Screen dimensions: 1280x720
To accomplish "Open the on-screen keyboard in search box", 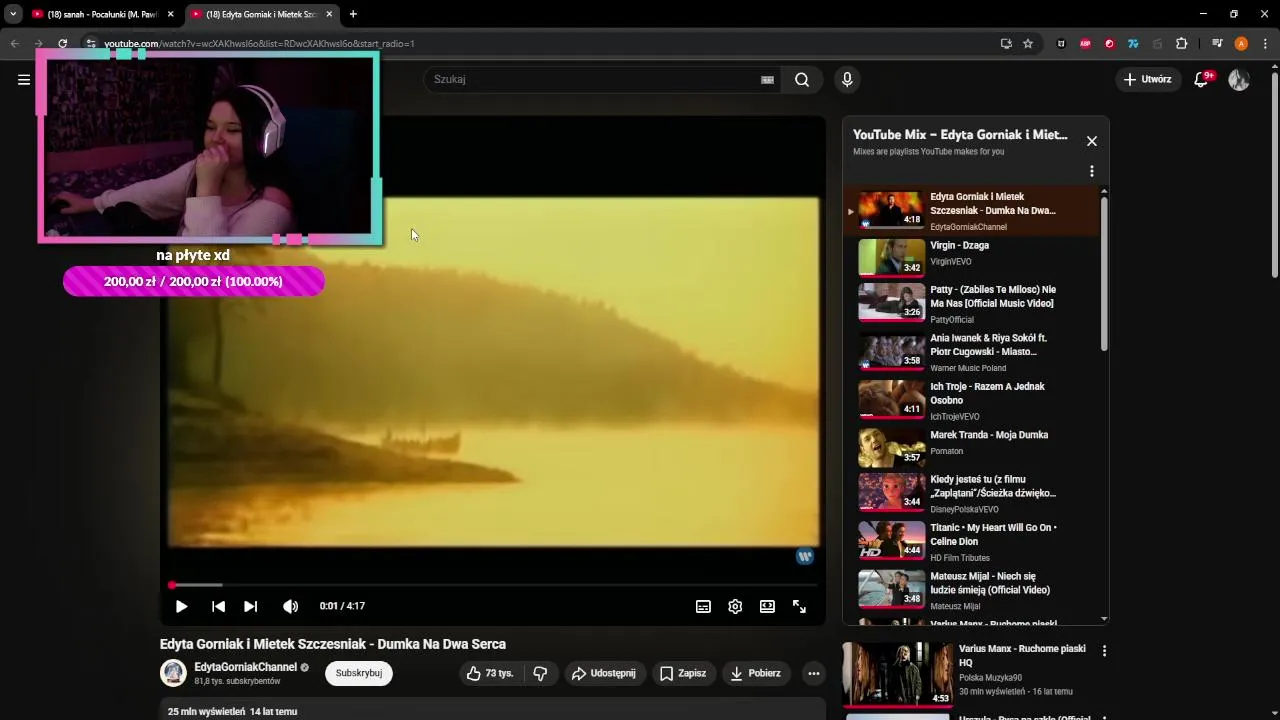I will tap(767, 80).
